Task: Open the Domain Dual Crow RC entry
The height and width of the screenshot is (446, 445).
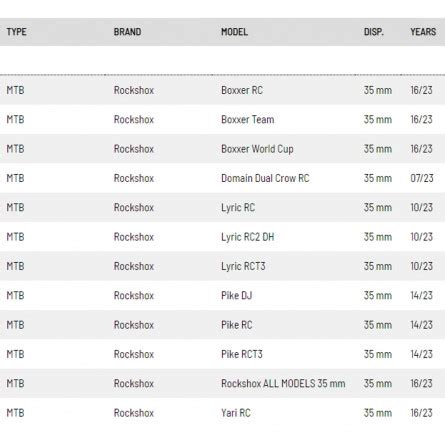Action: pos(265,178)
